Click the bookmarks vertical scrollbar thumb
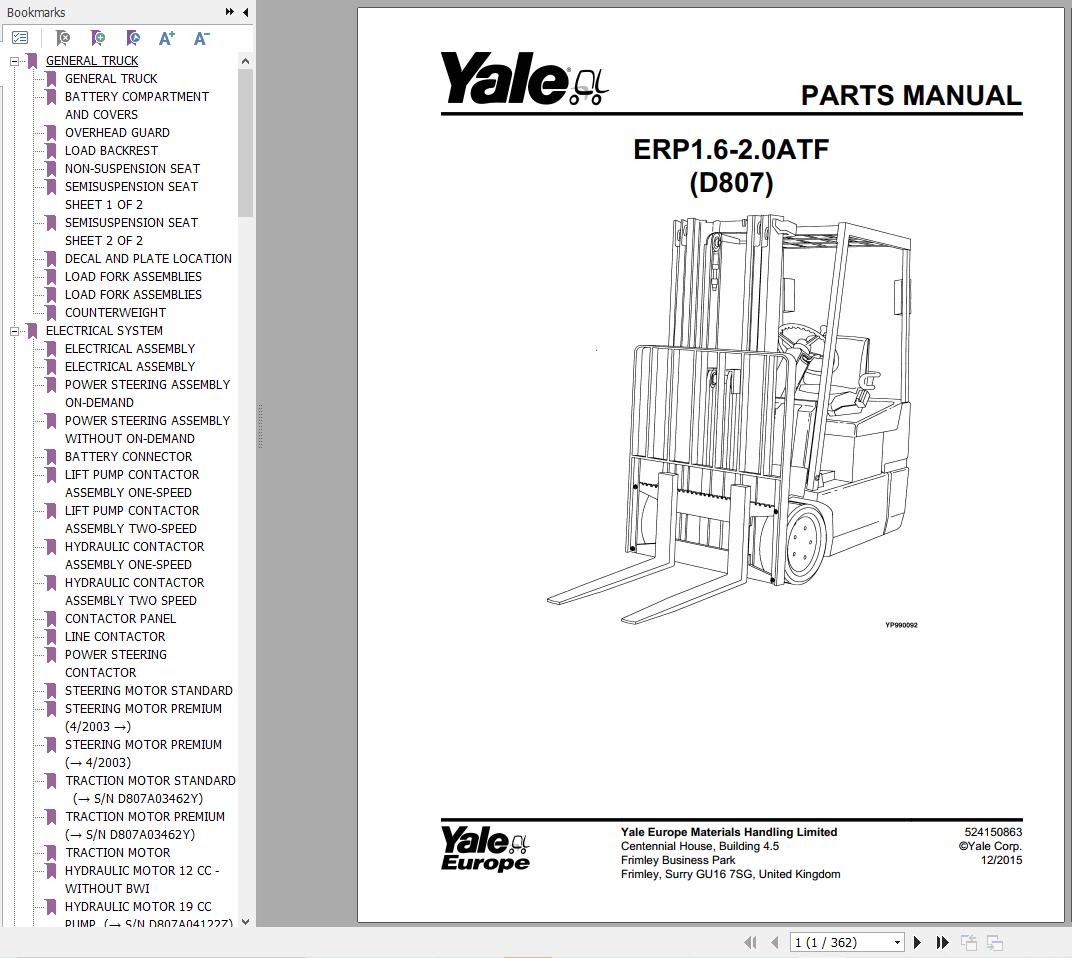The width and height of the screenshot is (1072, 958). [x=245, y=143]
